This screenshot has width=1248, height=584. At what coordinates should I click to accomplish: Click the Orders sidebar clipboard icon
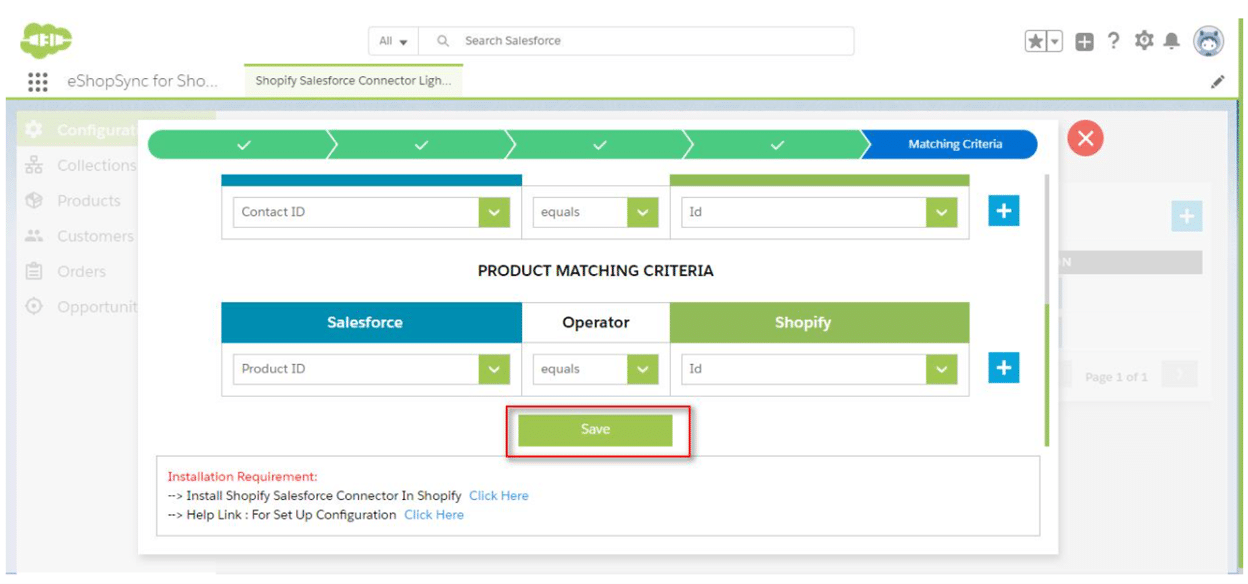(34, 271)
